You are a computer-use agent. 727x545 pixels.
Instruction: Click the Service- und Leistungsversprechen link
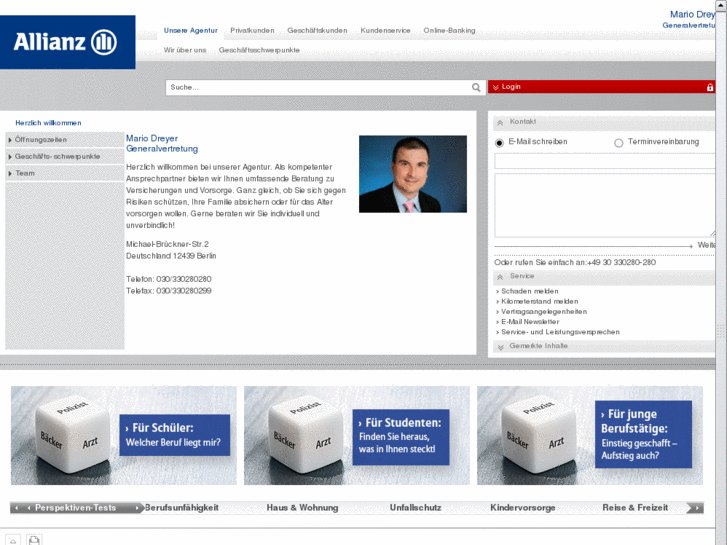560,332
